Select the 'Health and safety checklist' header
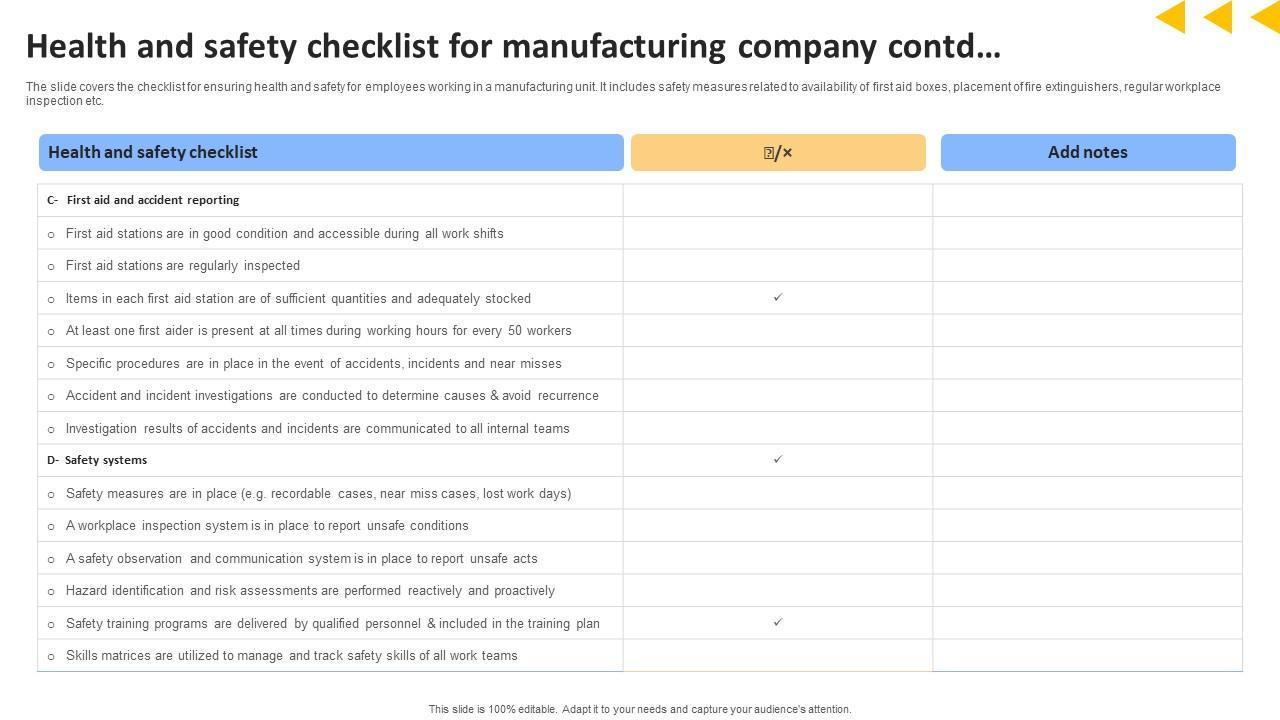 (x=153, y=153)
